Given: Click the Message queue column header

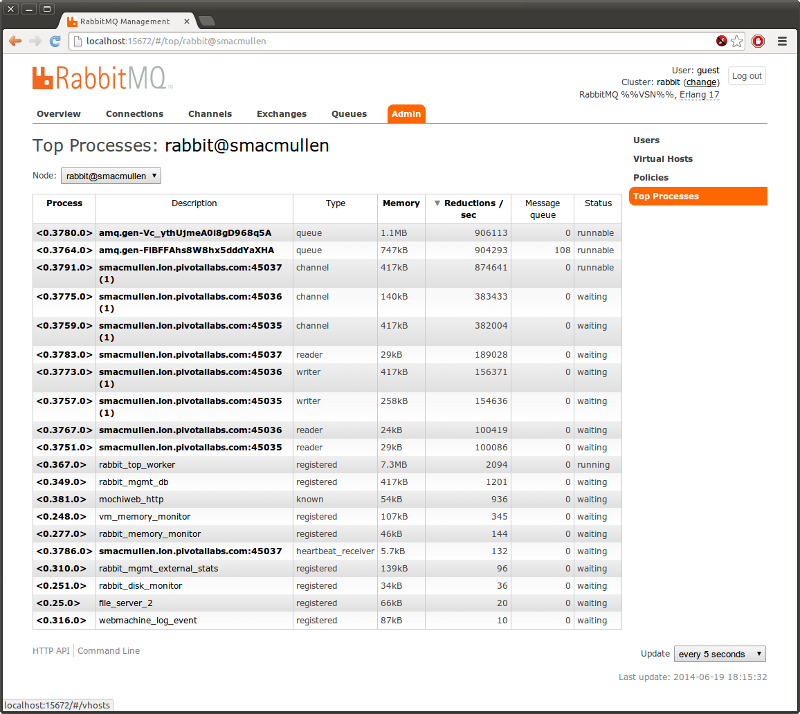Looking at the screenshot, I should coord(542,209).
